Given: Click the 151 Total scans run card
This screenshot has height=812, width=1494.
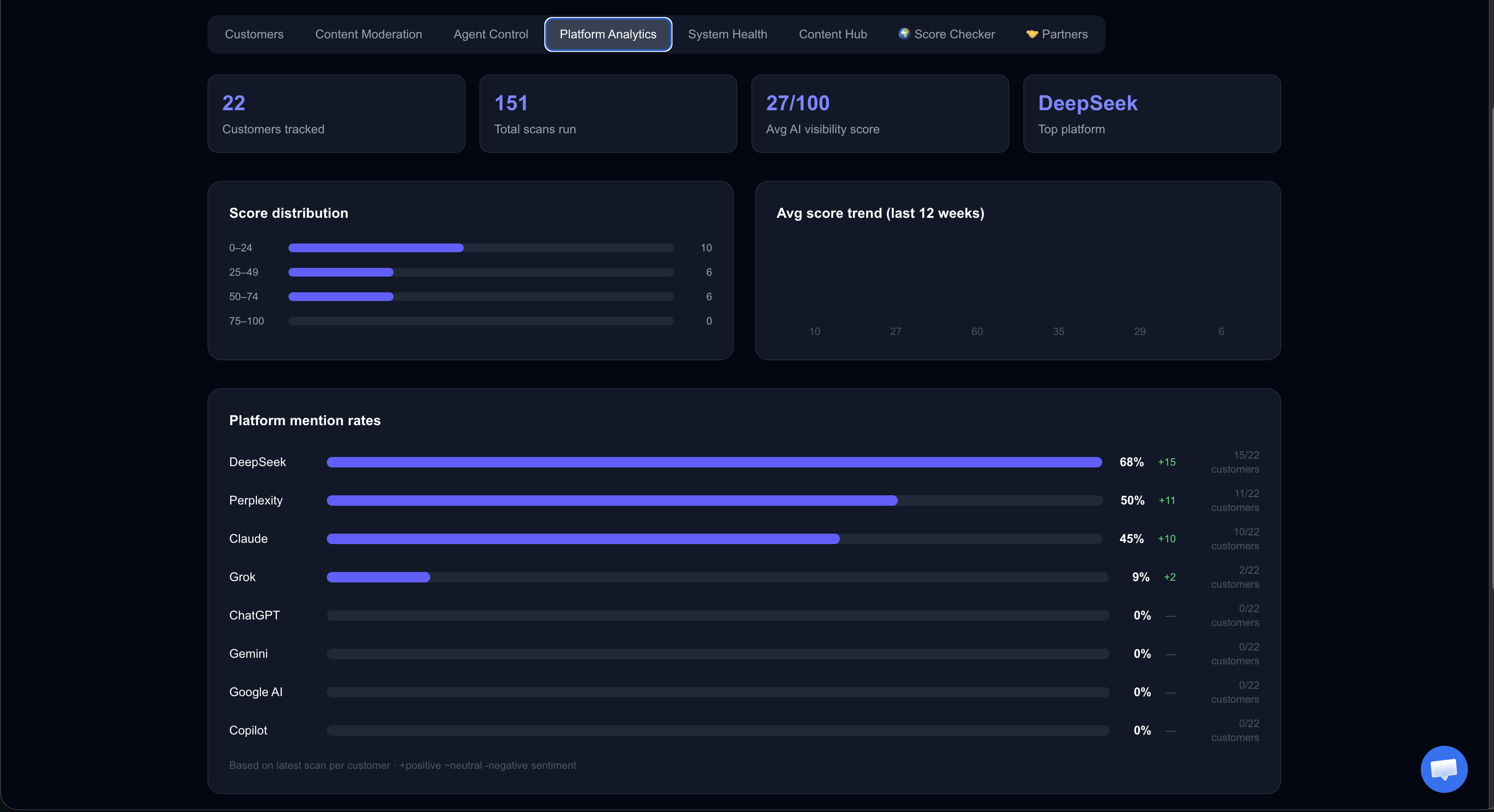Looking at the screenshot, I should point(608,114).
